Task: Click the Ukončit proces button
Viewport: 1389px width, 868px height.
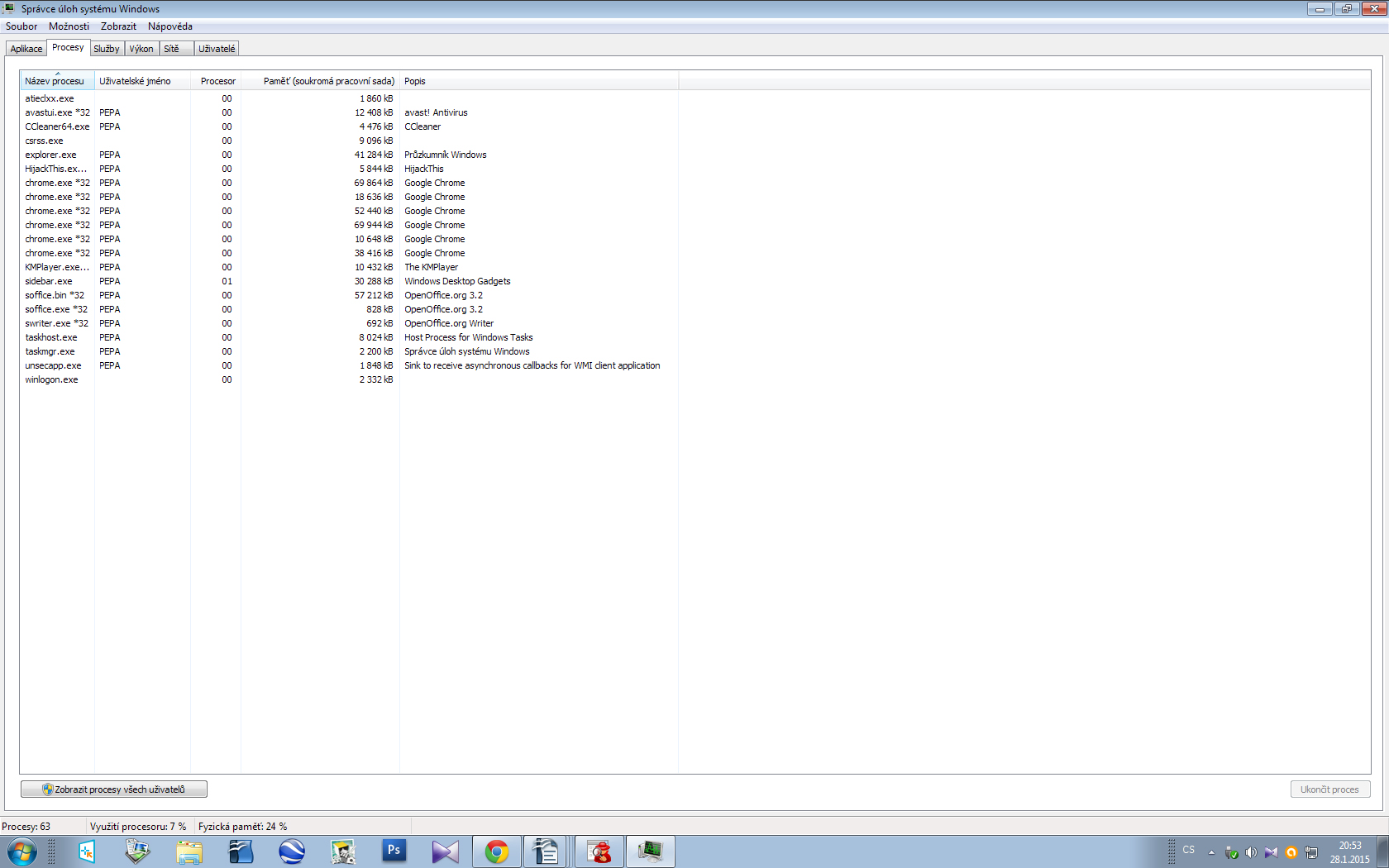Action: tap(1329, 789)
